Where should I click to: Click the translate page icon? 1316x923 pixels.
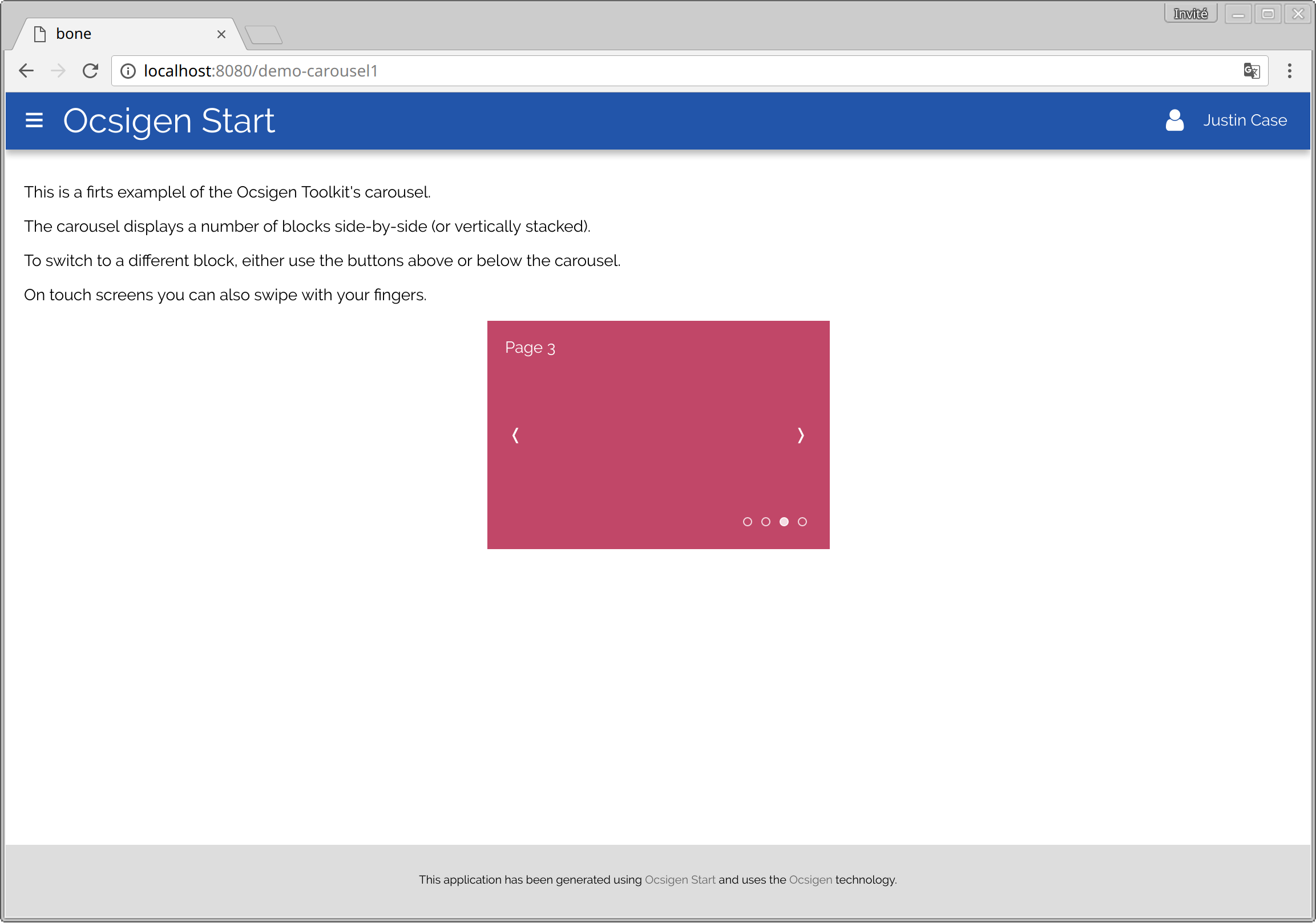coord(1252,71)
